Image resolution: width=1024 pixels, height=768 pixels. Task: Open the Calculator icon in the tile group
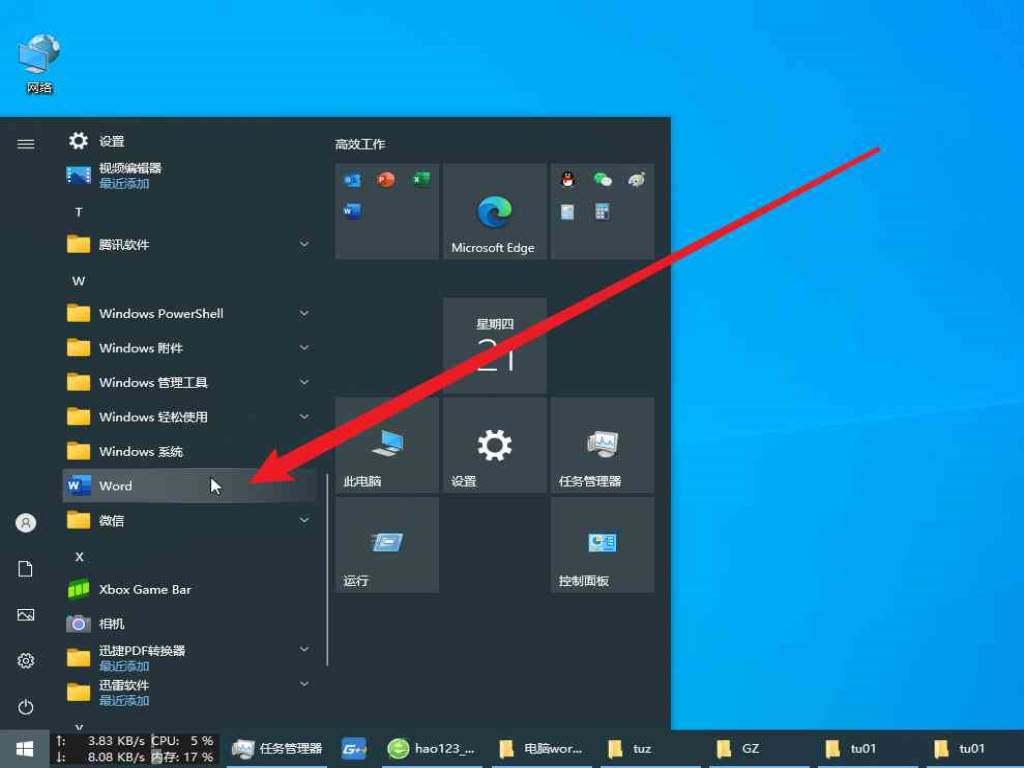(601, 211)
